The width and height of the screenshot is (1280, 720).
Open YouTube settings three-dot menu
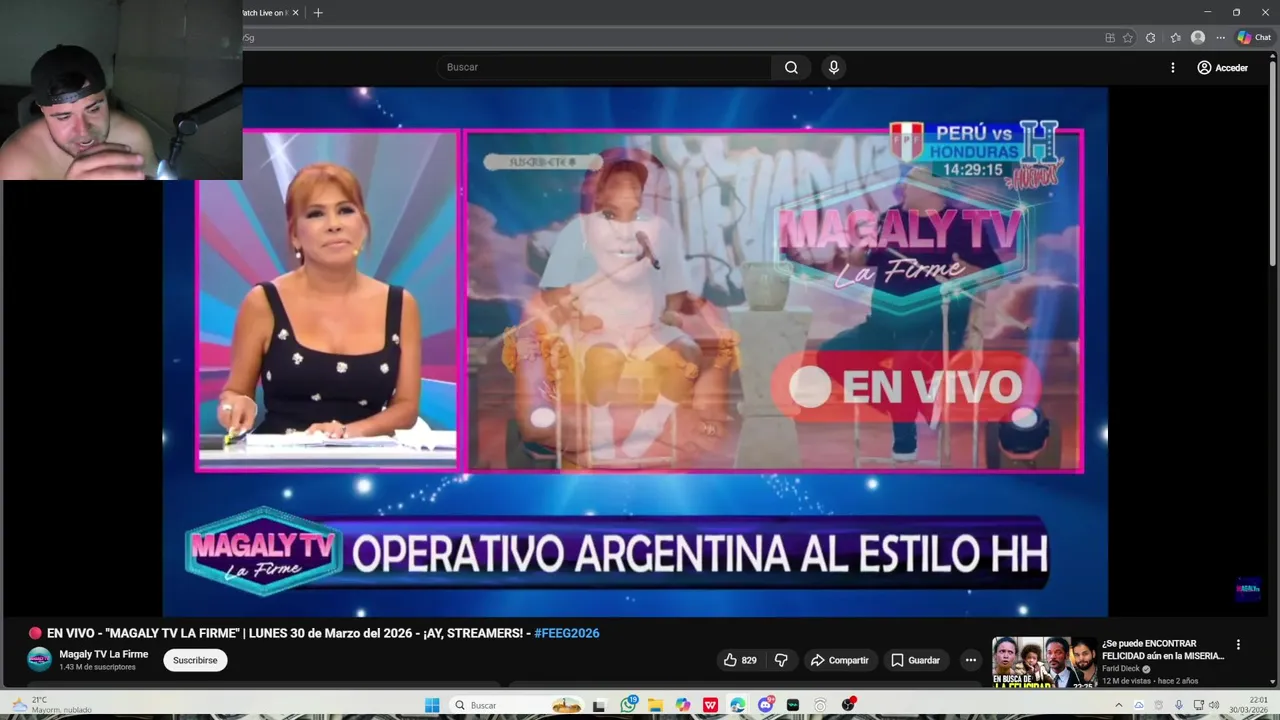pos(1173,67)
